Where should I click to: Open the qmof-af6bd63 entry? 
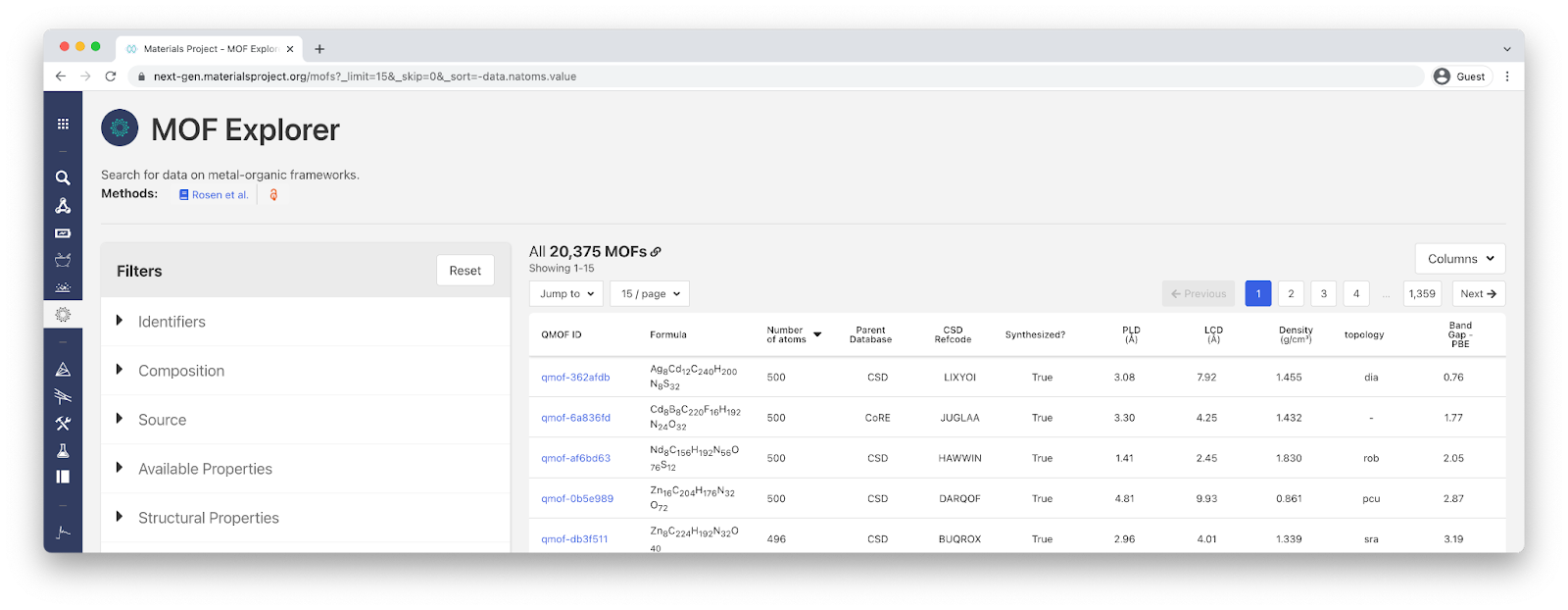pos(575,458)
